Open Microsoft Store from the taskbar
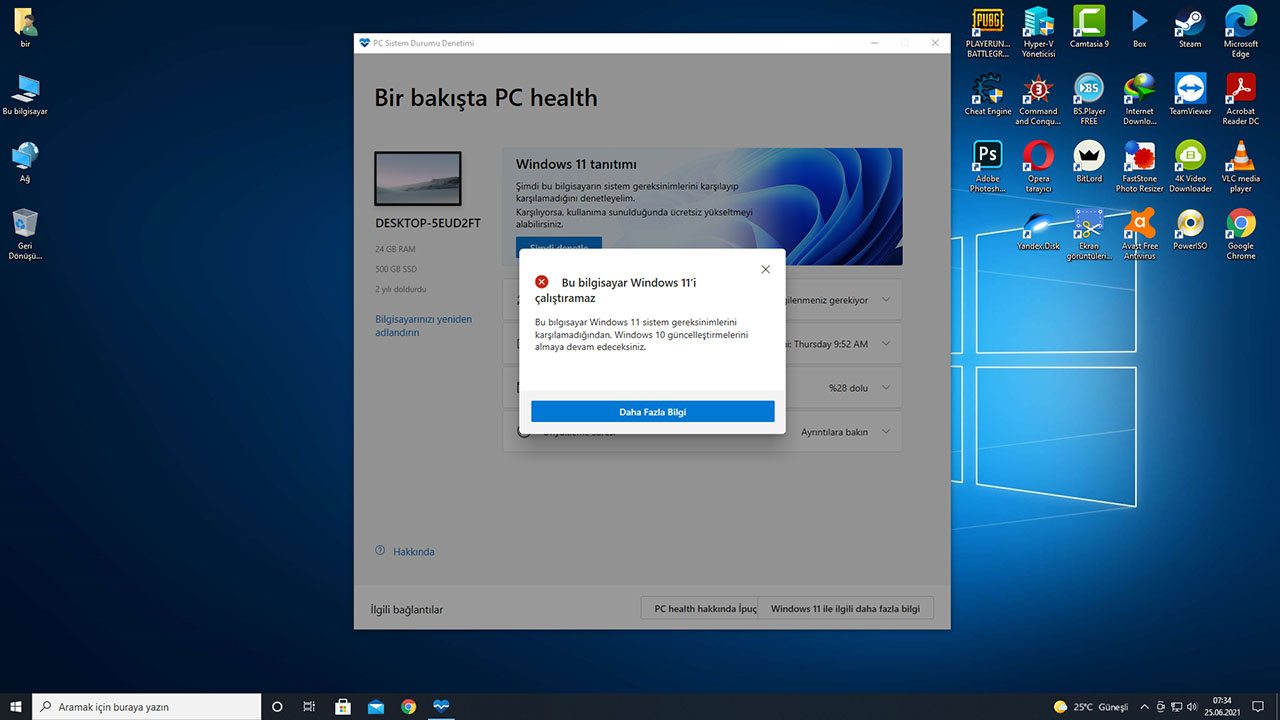The width and height of the screenshot is (1280, 720). [342, 706]
